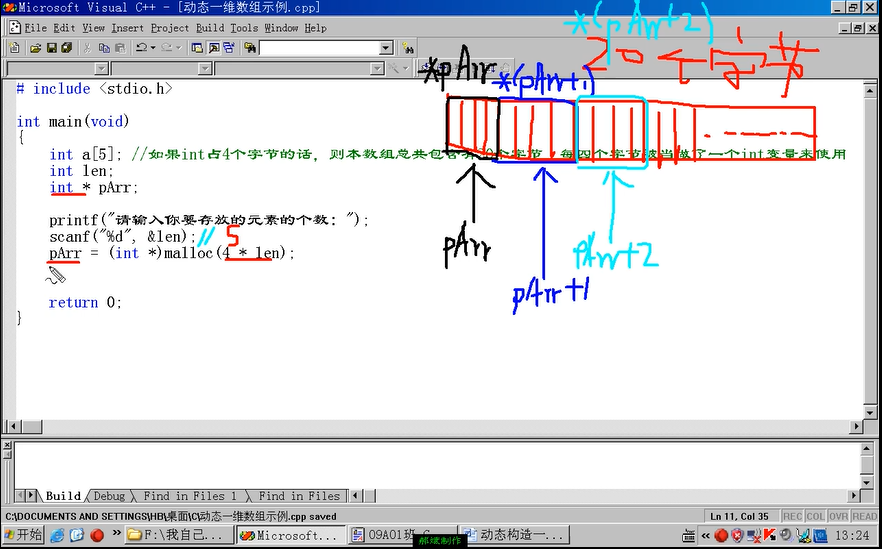Screen dimensions: 882x549
Task: Click the red circle quick launch icon
Action: coord(97,535)
